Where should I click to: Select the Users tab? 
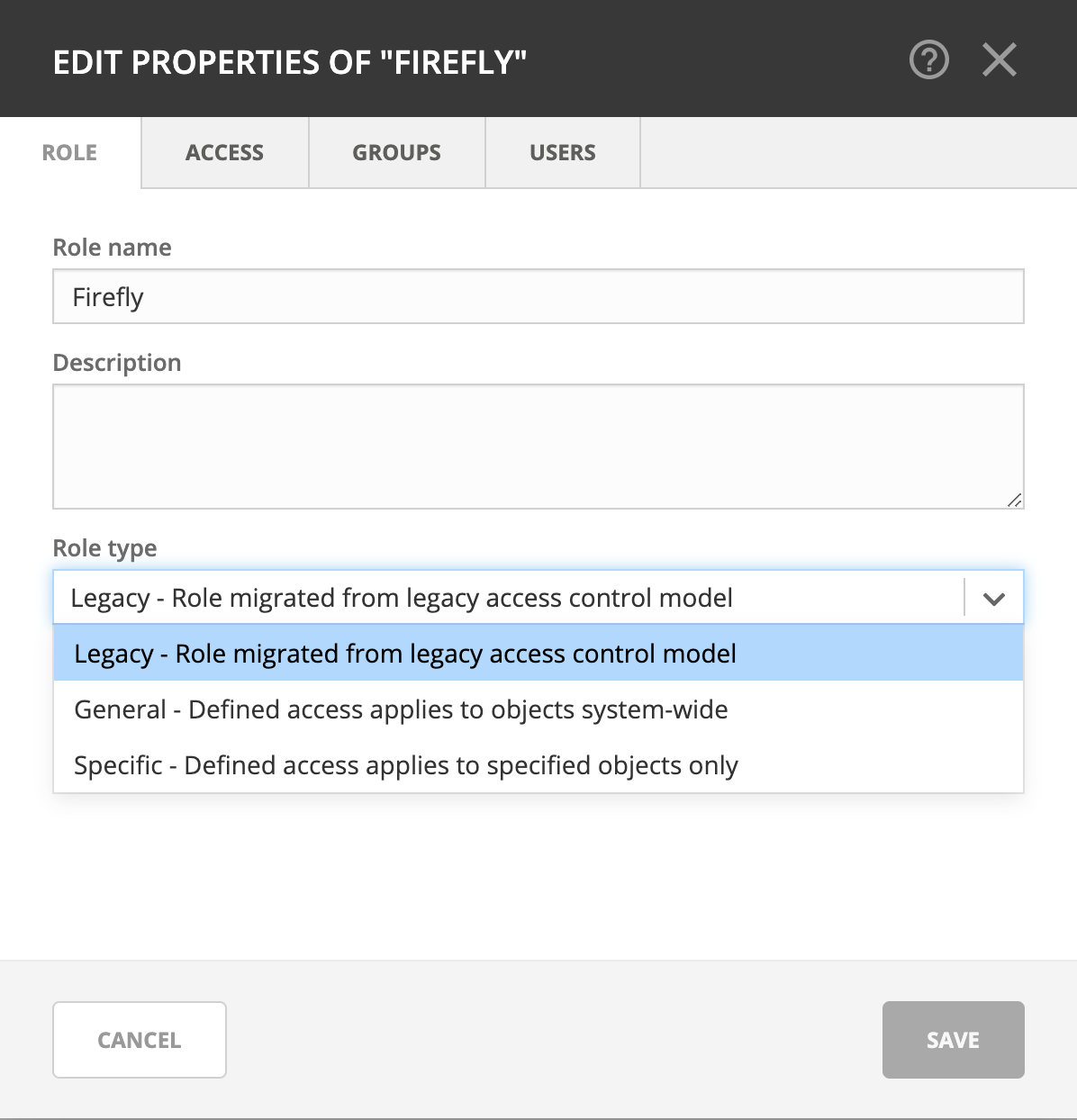(x=562, y=152)
